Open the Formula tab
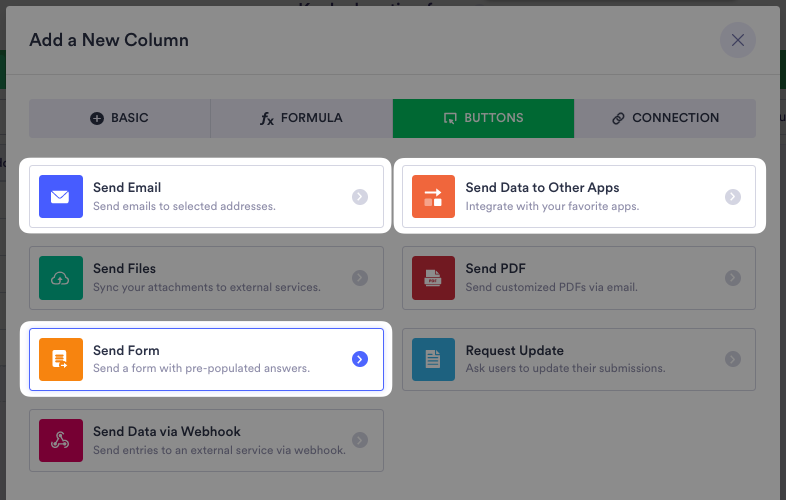The image size is (786, 500). 301,118
